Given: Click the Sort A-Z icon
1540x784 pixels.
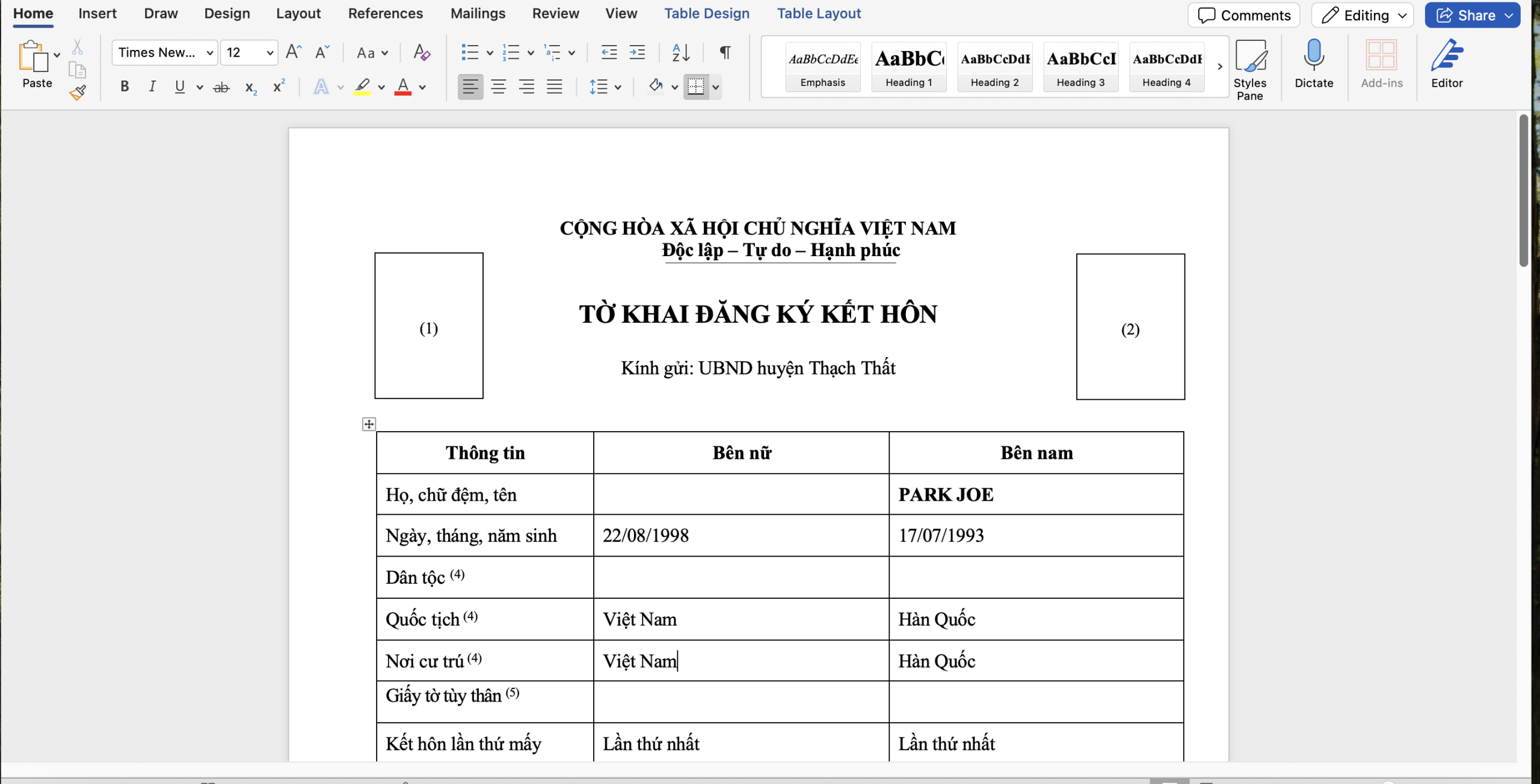Looking at the screenshot, I should (x=680, y=53).
